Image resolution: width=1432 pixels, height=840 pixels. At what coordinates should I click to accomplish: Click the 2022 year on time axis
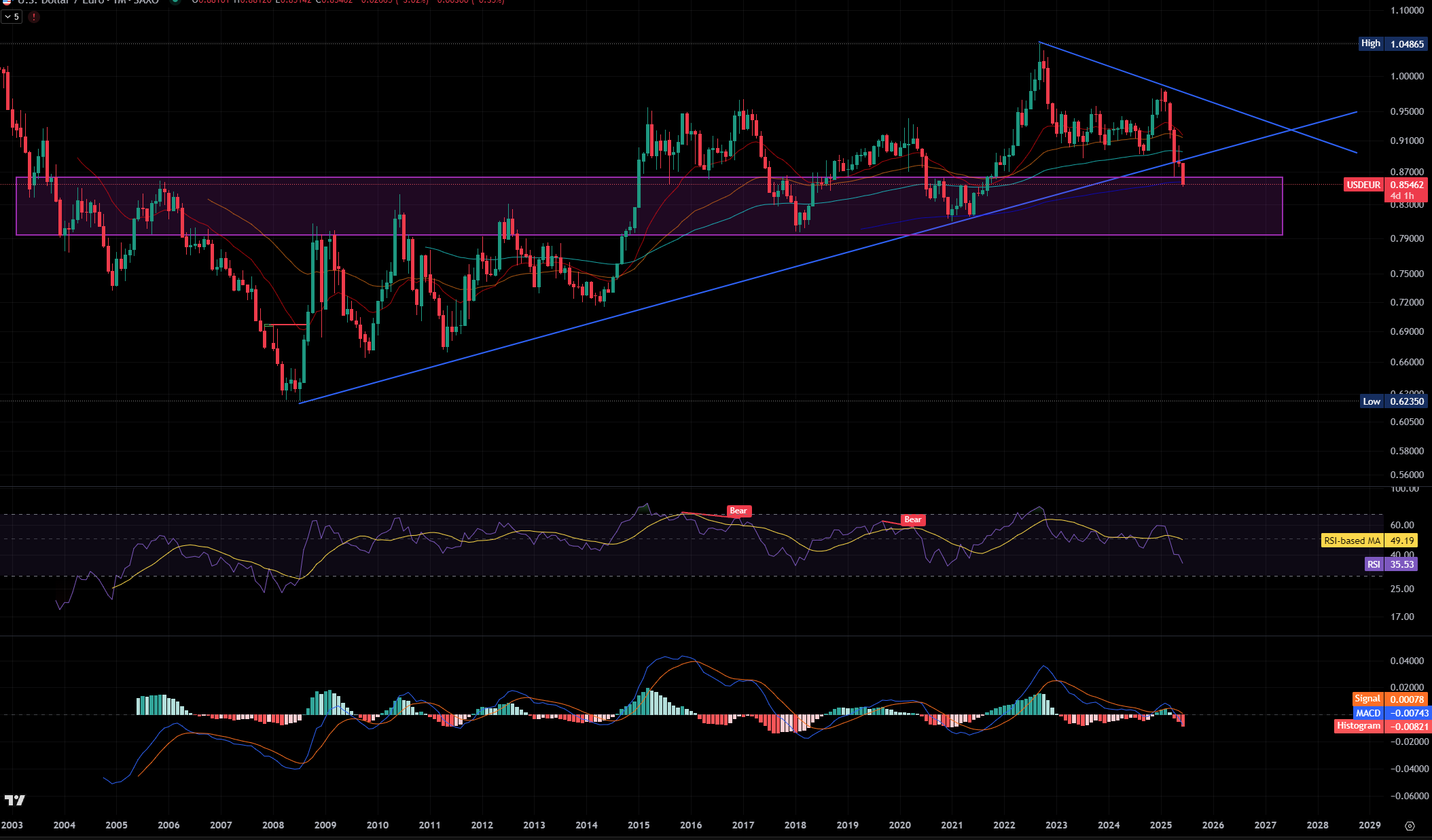click(1004, 825)
